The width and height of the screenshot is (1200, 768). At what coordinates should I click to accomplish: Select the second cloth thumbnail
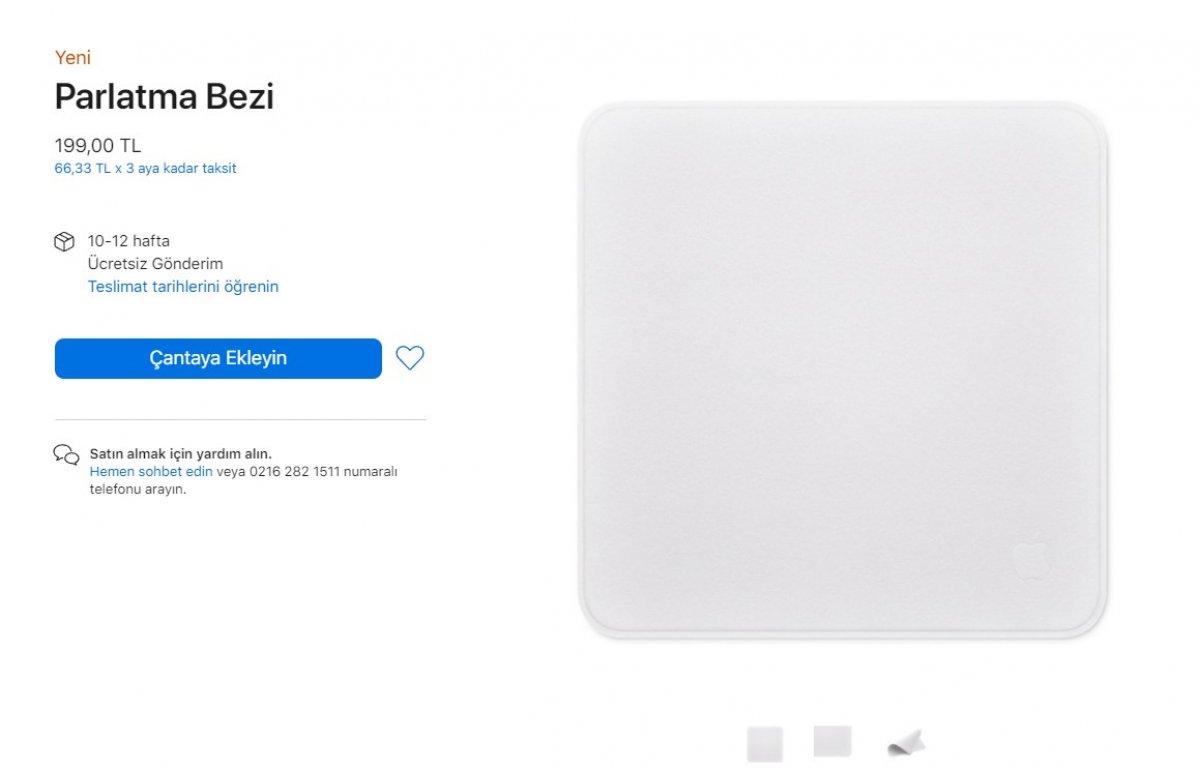[832, 741]
